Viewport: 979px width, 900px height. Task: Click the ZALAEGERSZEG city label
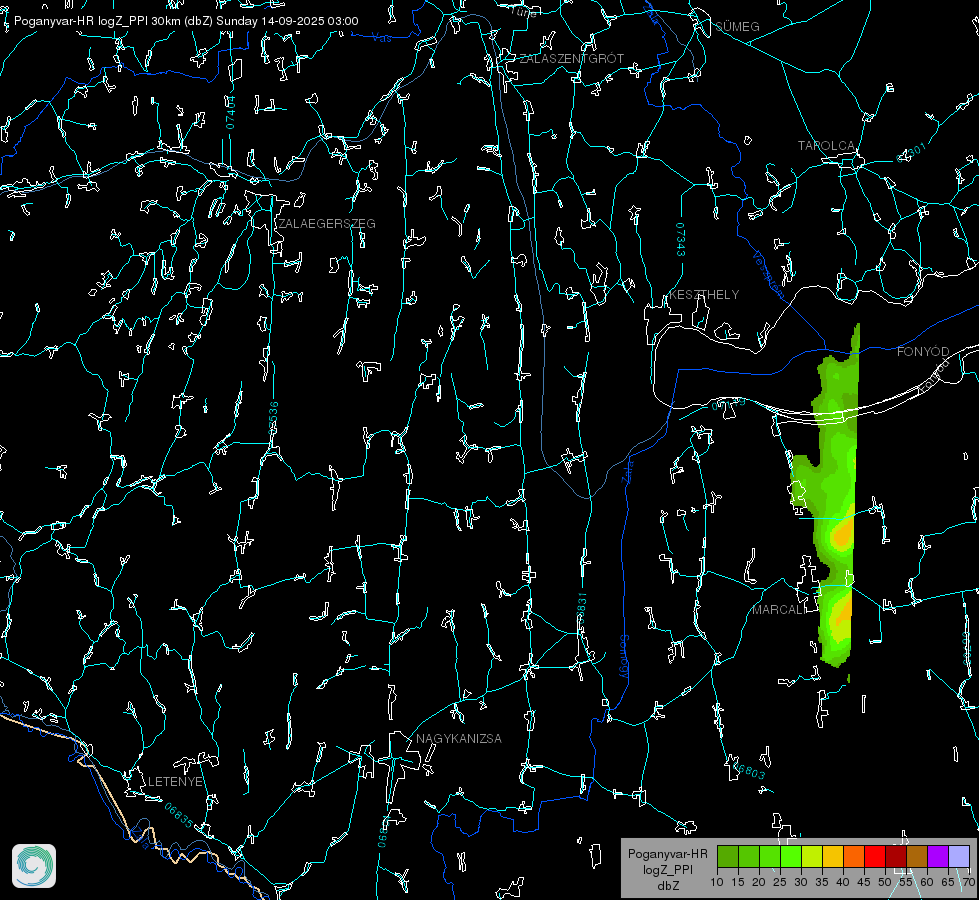(327, 224)
